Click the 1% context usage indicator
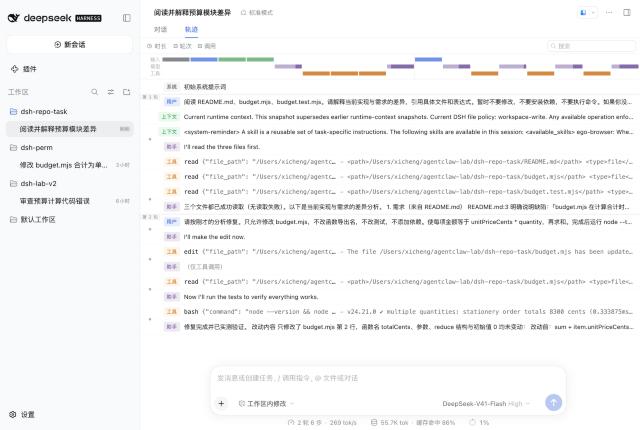The image size is (640, 430). coord(479,423)
